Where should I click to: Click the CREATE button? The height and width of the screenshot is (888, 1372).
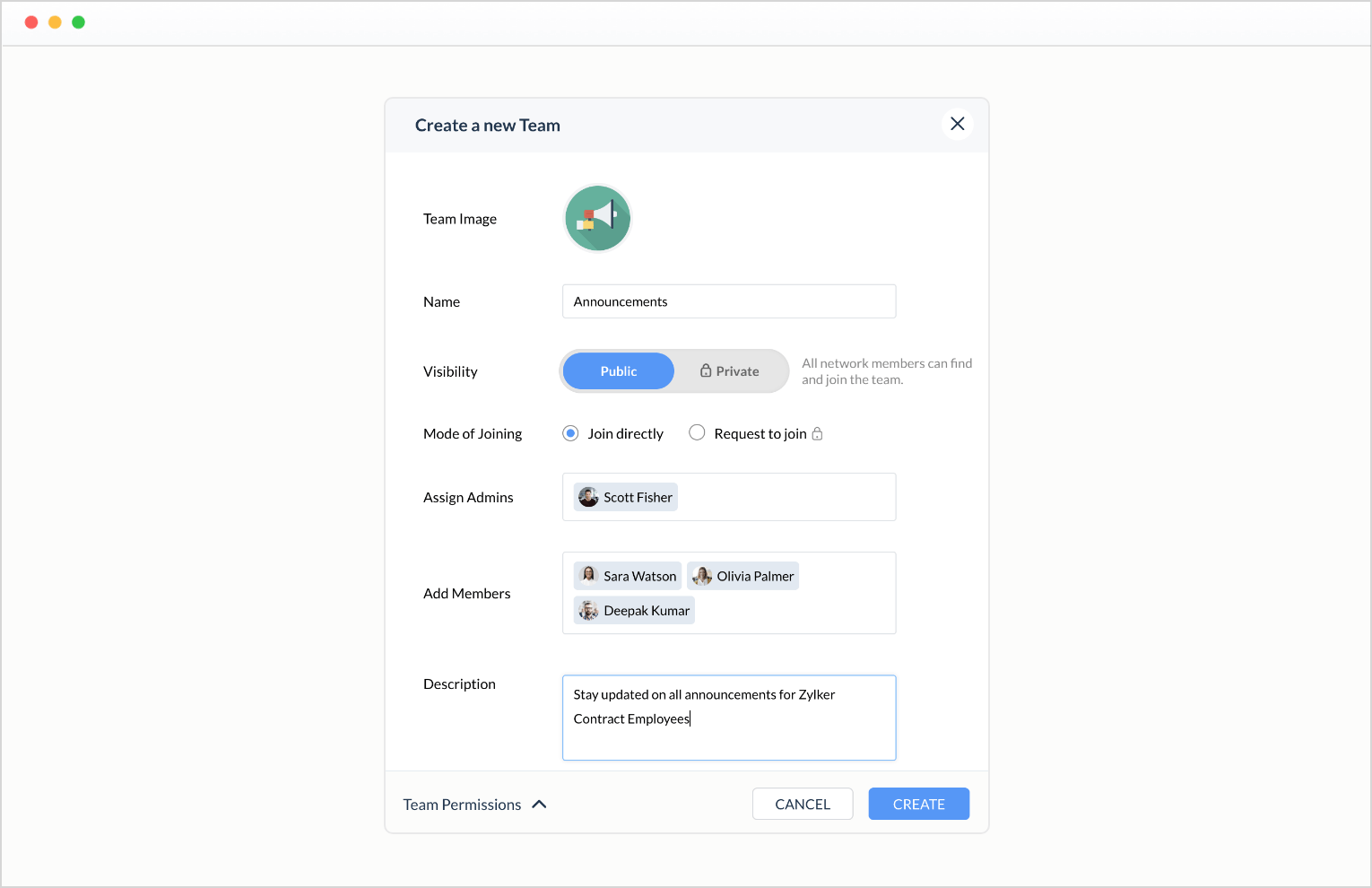tap(918, 804)
